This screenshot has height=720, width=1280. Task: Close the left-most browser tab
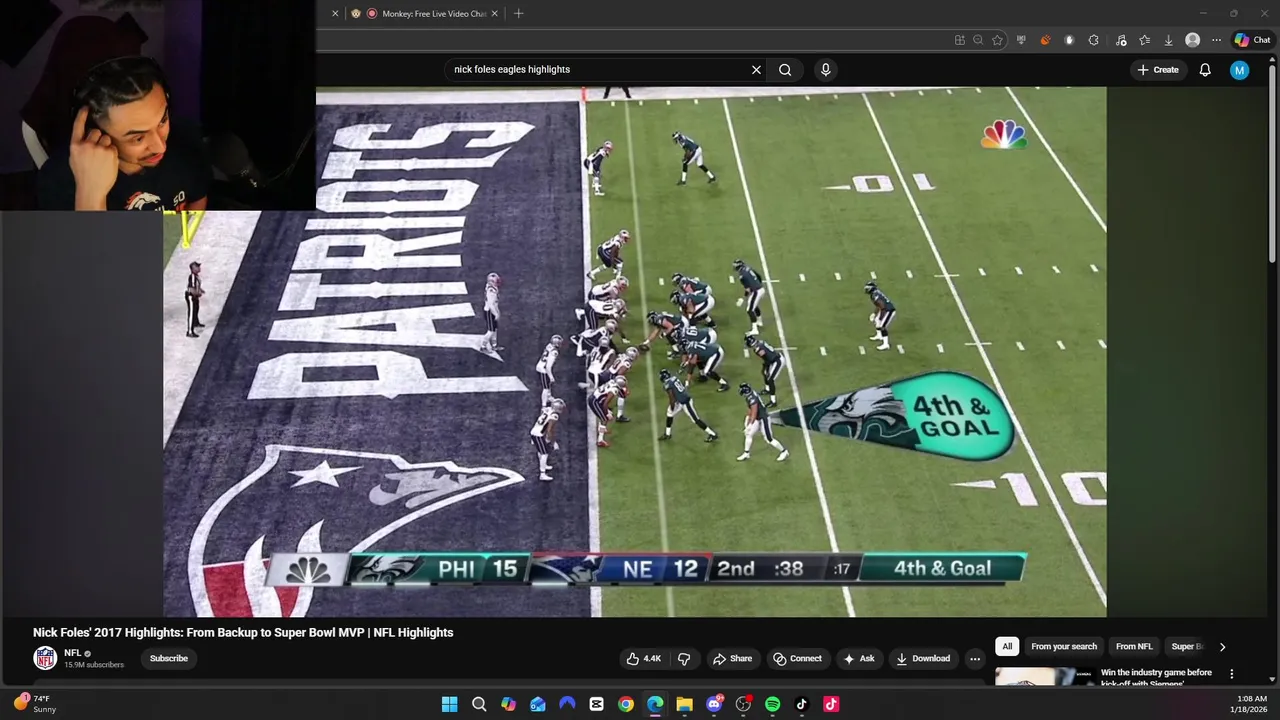point(335,14)
